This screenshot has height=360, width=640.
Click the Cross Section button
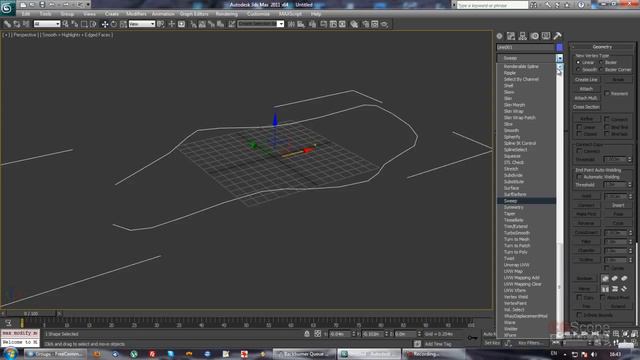click(x=586, y=107)
